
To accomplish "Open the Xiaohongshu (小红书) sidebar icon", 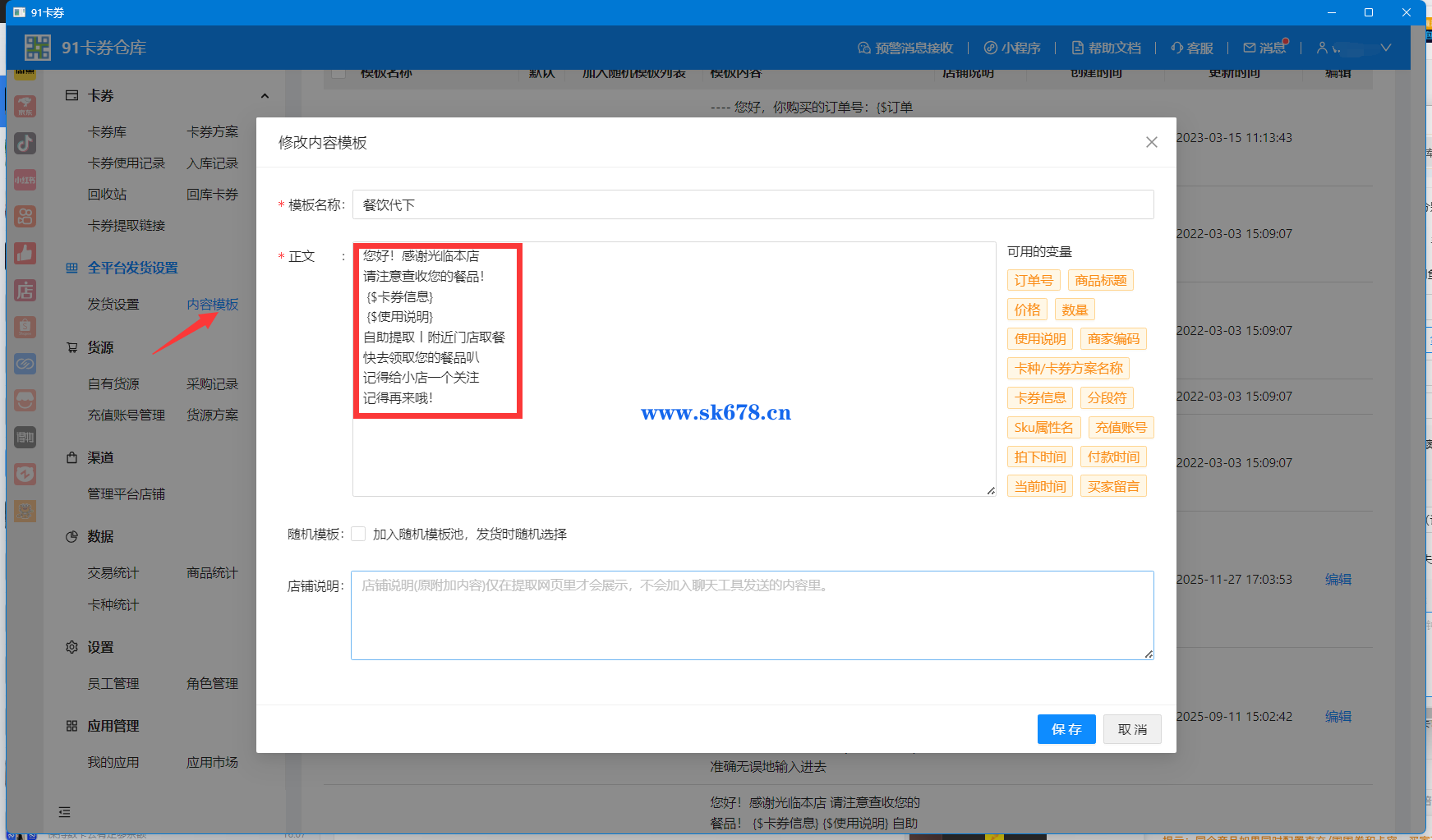I will pos(25,180).
